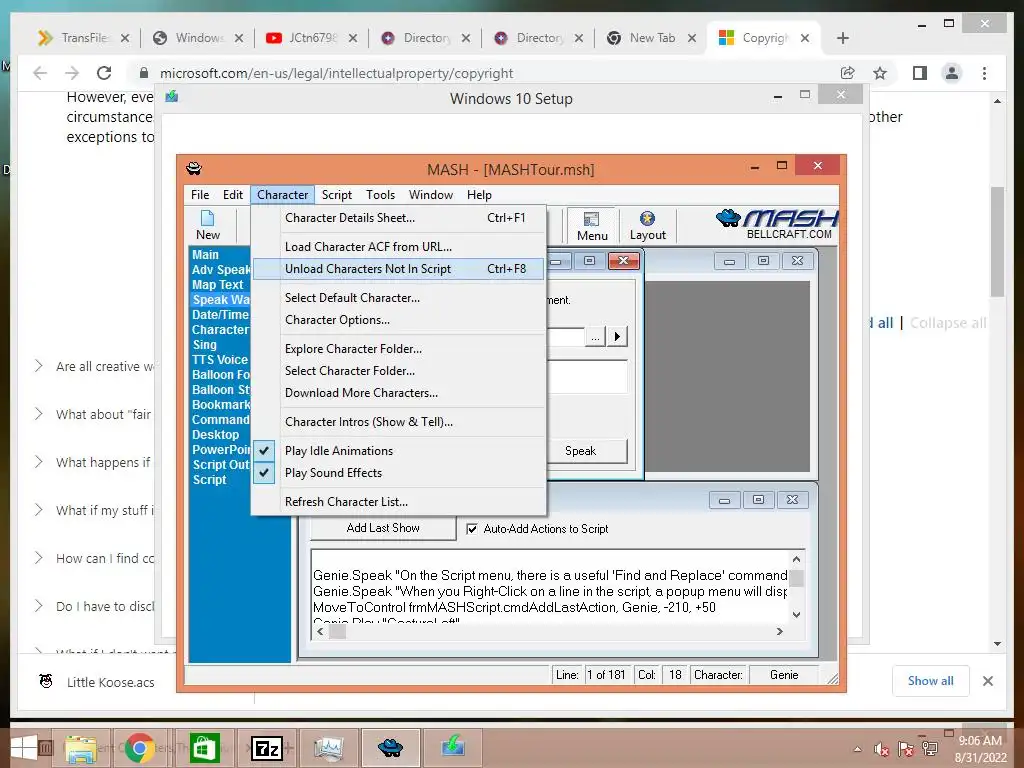Choose Download More Characters menu item

pyautogui.click(x=398, y=393)
